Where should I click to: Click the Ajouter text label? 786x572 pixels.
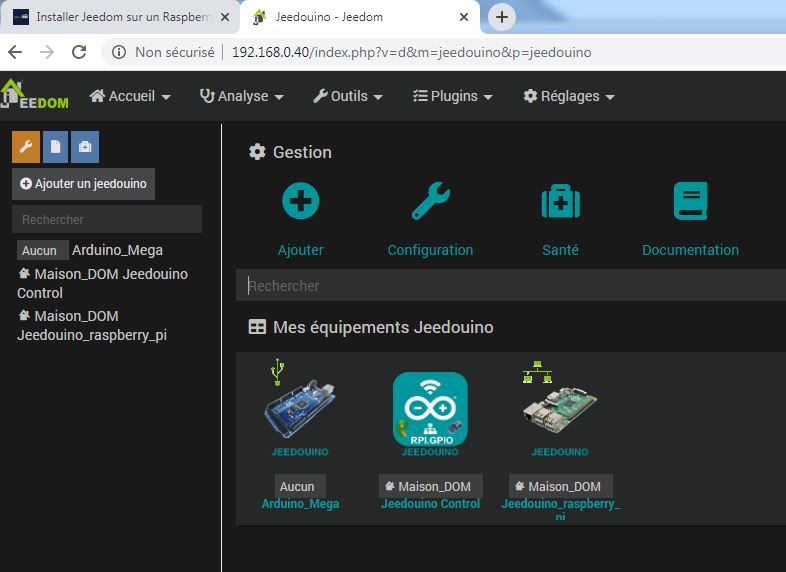pyautogui.click(x=301, y=250)
